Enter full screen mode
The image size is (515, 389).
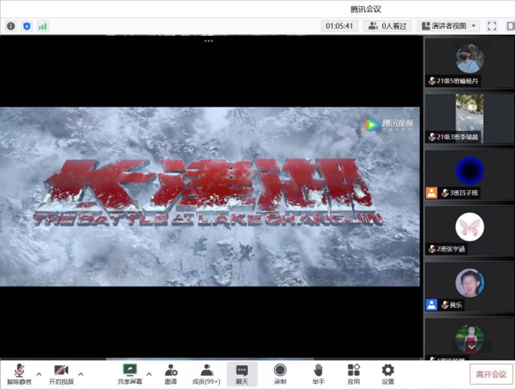(492, 26)
